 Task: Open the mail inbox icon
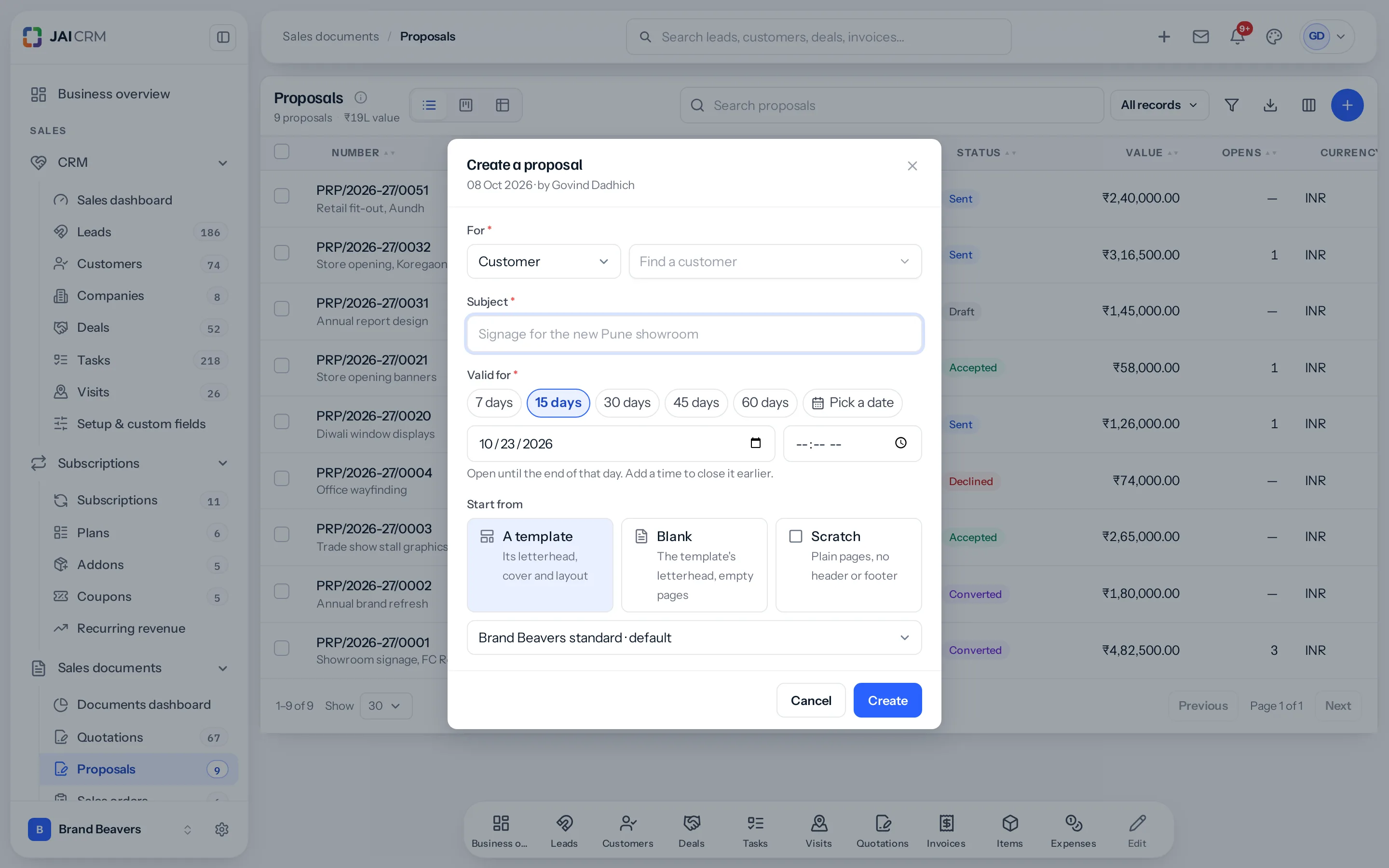1200,37
